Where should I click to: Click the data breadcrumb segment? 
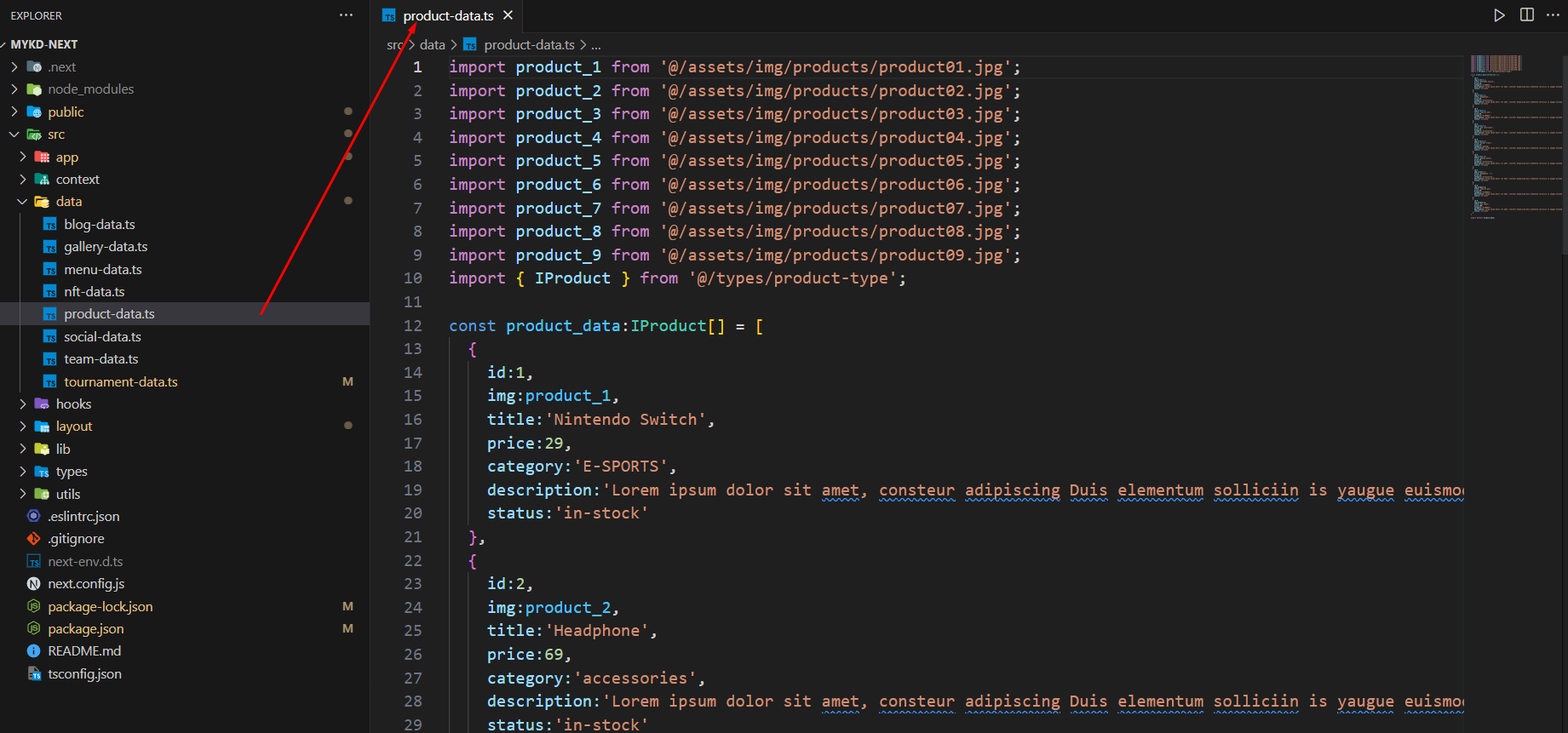(433, 44)
